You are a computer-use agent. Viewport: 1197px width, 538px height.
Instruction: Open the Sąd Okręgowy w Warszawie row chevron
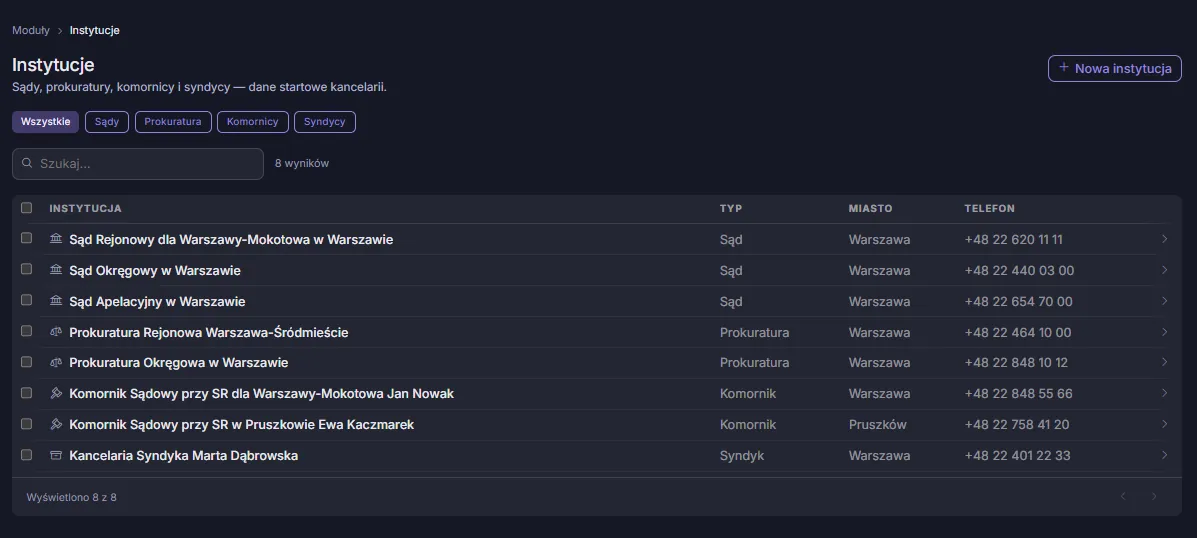tap(1164, 270)
